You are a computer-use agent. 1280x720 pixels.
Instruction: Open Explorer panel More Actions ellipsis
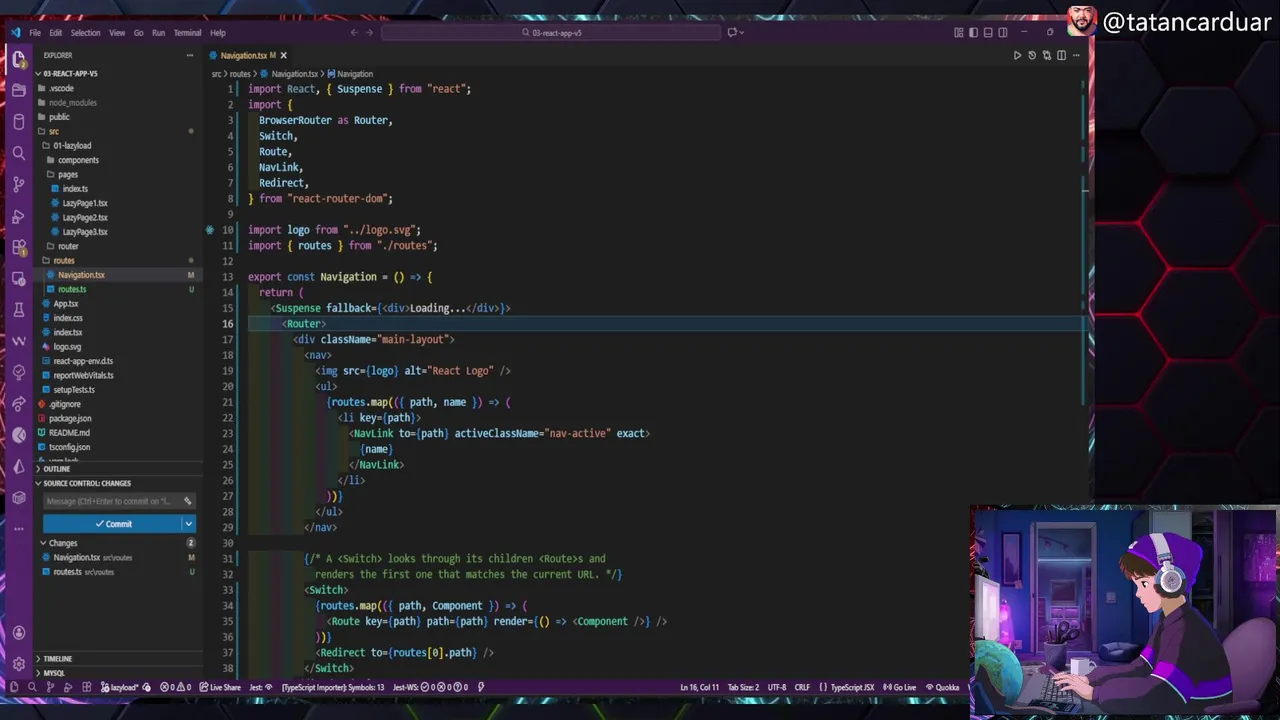pyautogui.click(x=189, y=55)
